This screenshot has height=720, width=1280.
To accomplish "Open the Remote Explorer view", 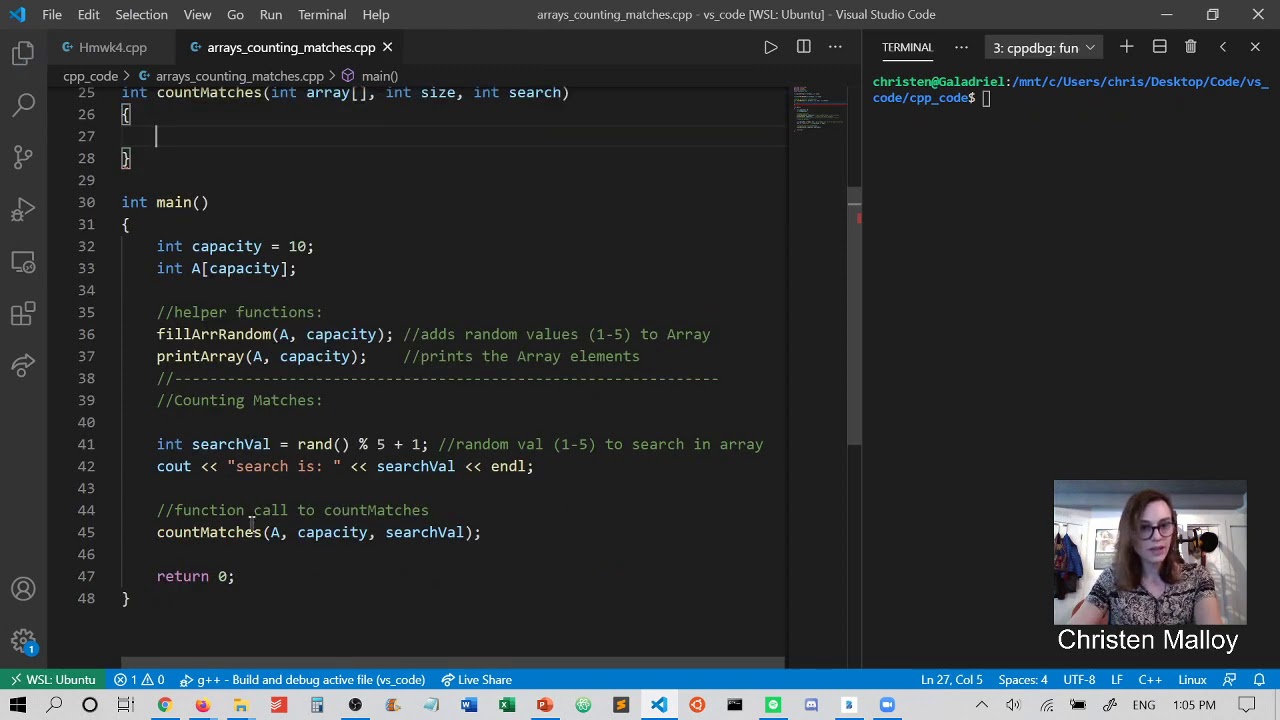I will pyautogui.click(x=24, y=262).
